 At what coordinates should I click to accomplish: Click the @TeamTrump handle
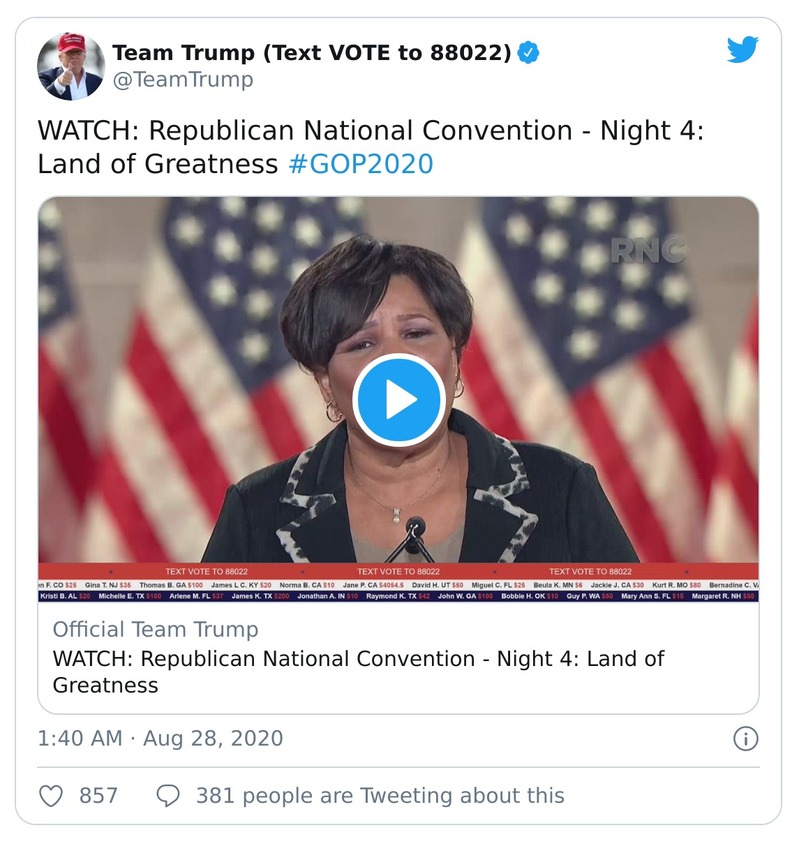coord(182,81)
